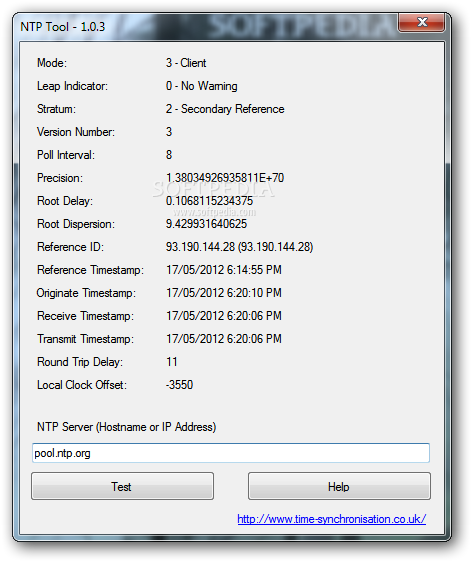Select Originate Timestamp 6:20:10 PM value

(224, 292)
